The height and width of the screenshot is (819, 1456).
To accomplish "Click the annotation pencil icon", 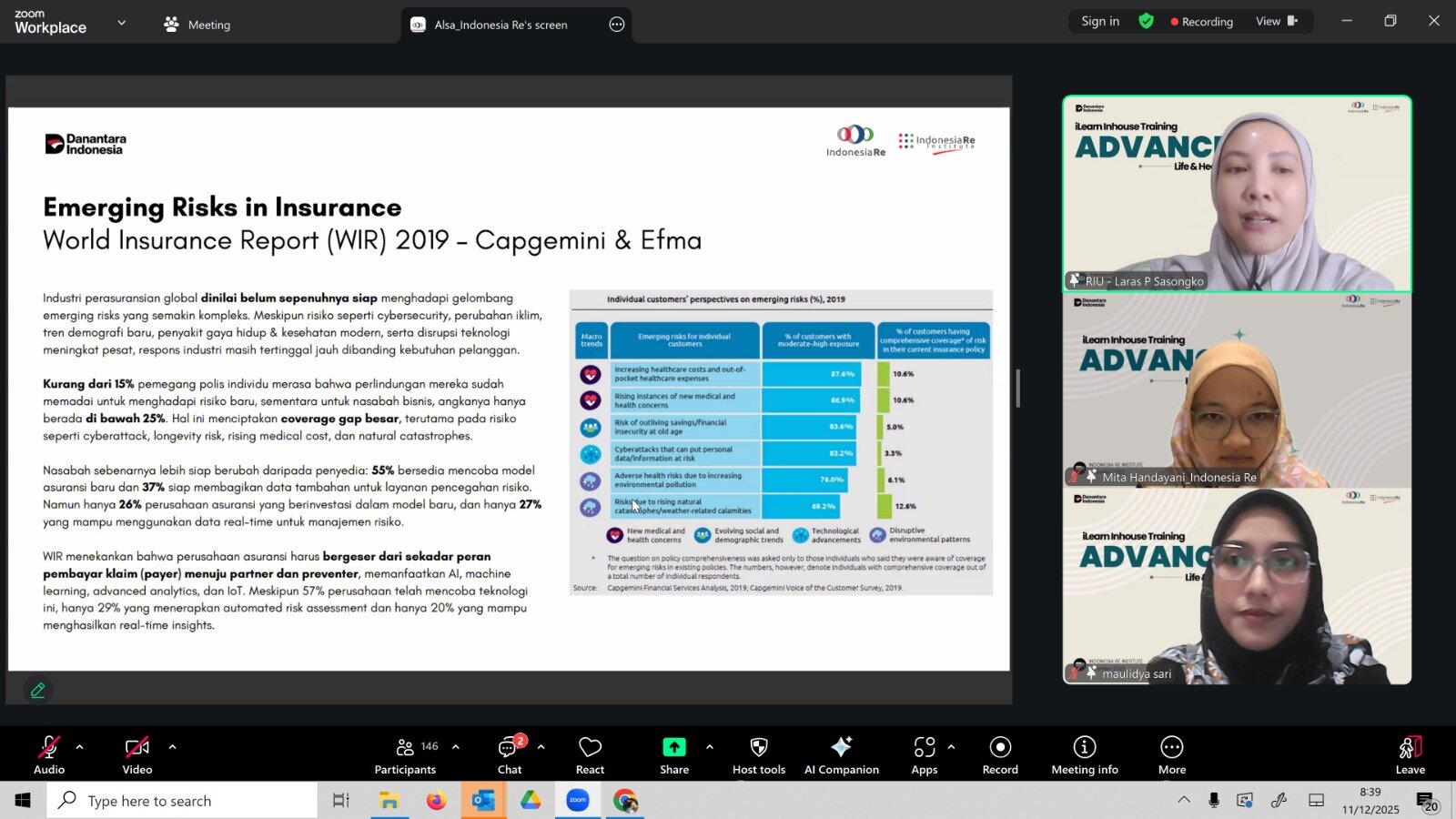I will pyautogui.click(x=37, y=691).
